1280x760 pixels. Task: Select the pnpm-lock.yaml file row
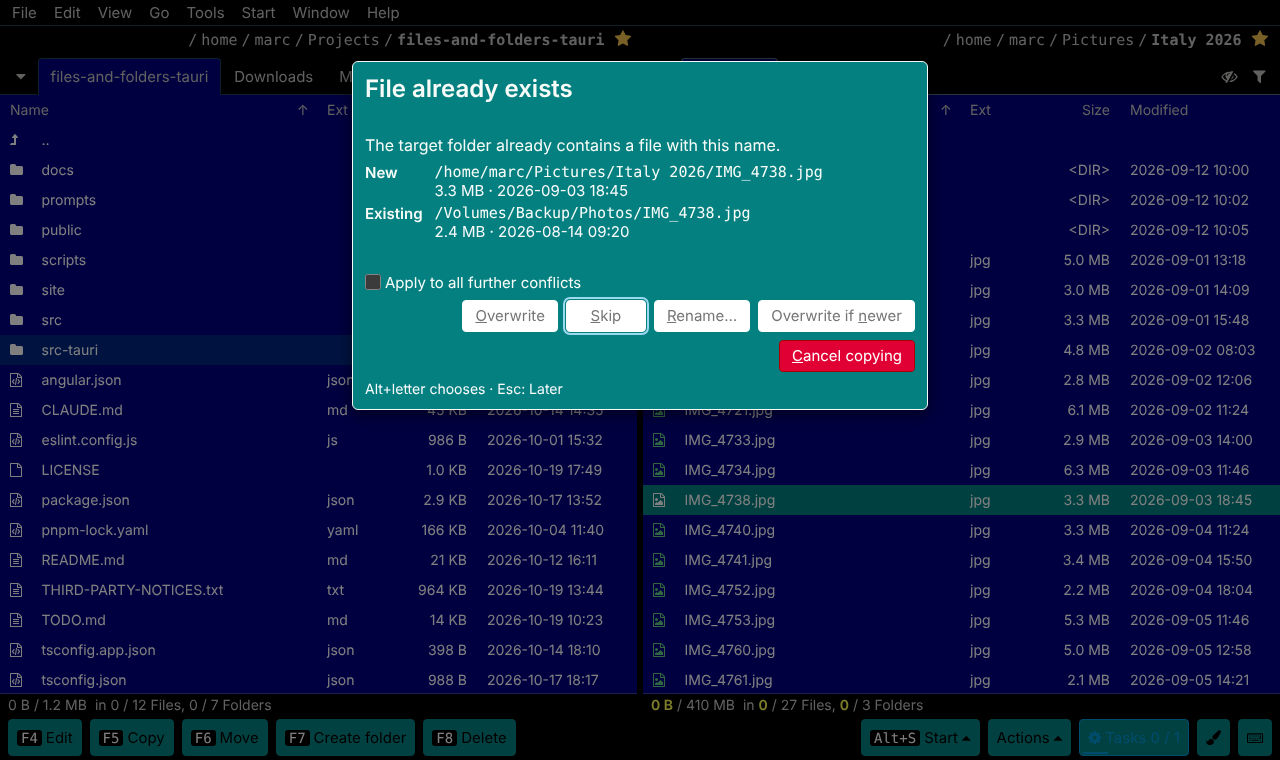(x=319, y=530)
